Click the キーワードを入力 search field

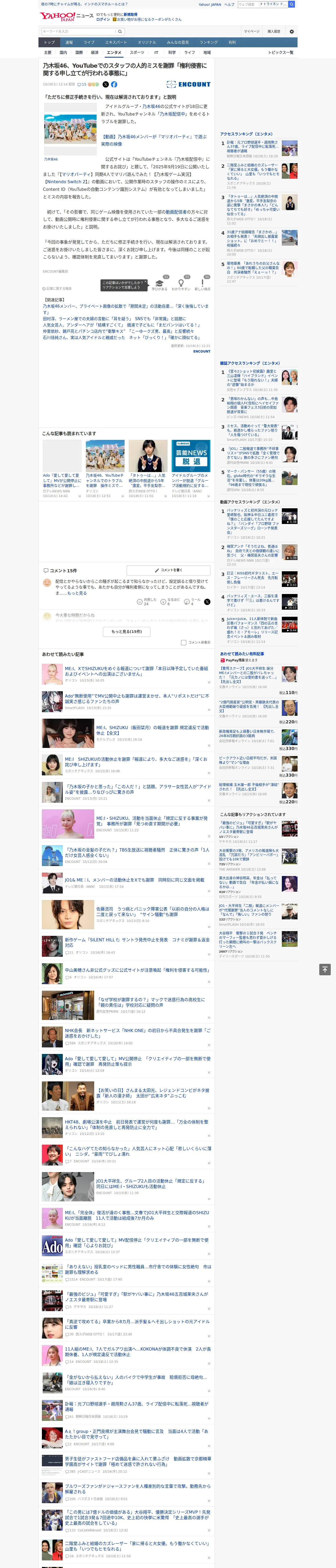coord(79,31)
